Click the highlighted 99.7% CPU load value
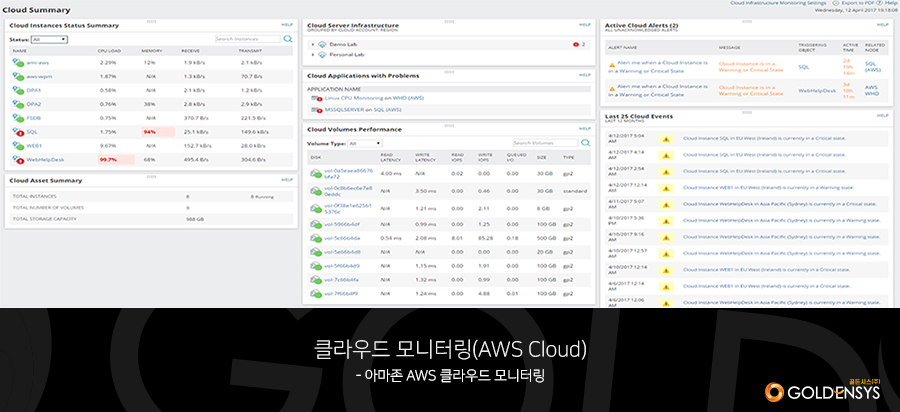Viewport: 900px width, 412px height. [117, 160]
